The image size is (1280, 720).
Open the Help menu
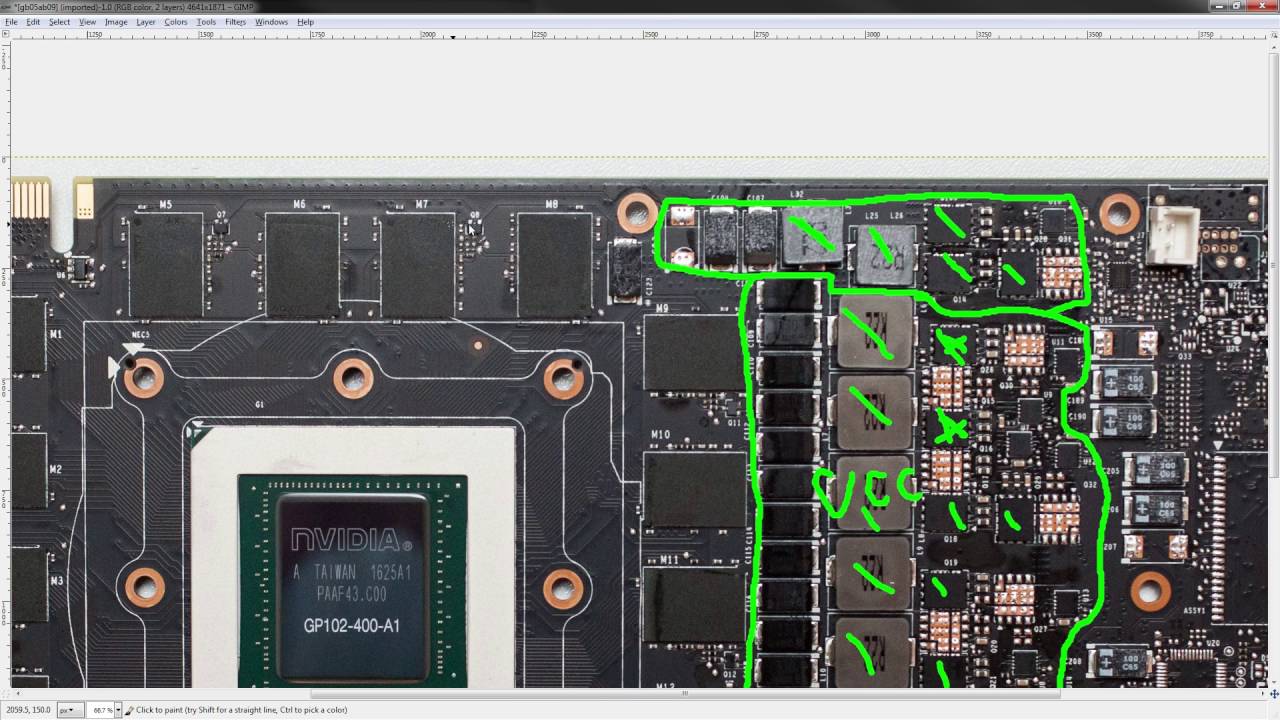[x=305, y=22]
